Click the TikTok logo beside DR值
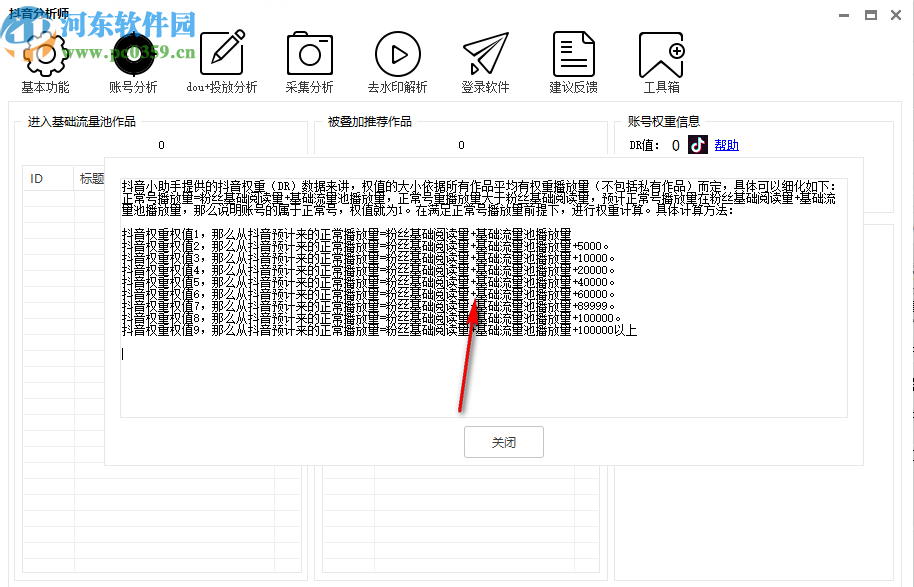Screen dimensions: 914x587 click(698, 145)
